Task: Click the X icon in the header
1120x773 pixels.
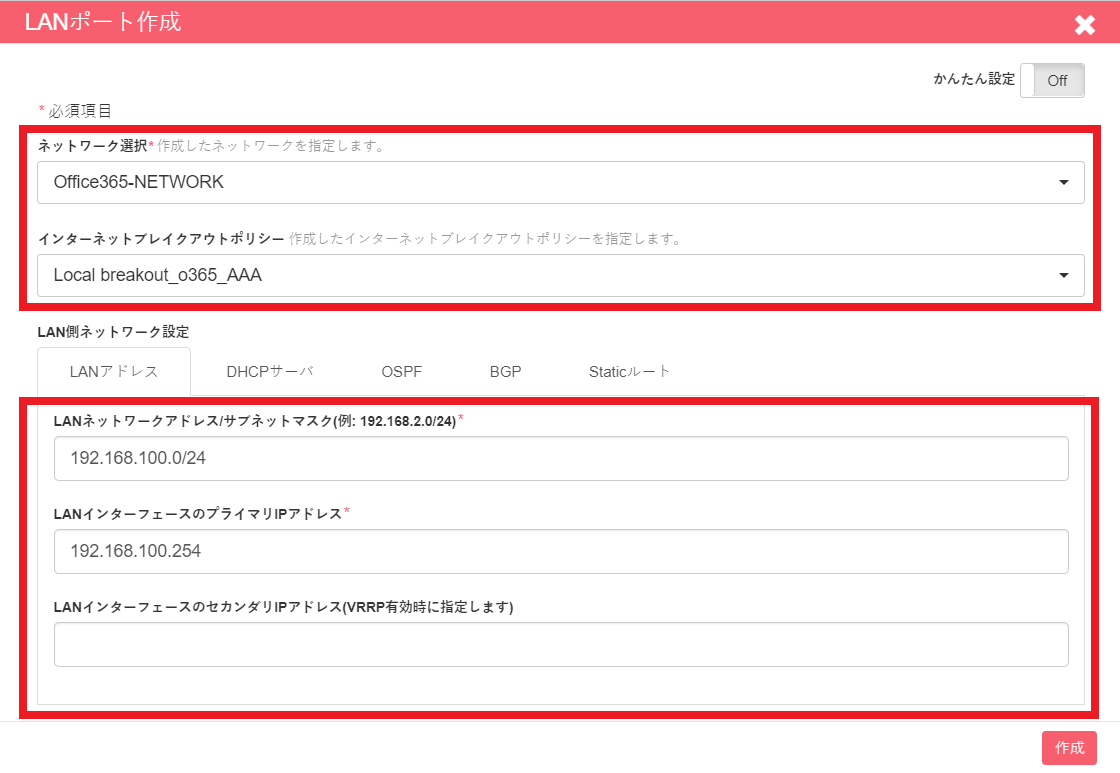Action: [1086, 25]
